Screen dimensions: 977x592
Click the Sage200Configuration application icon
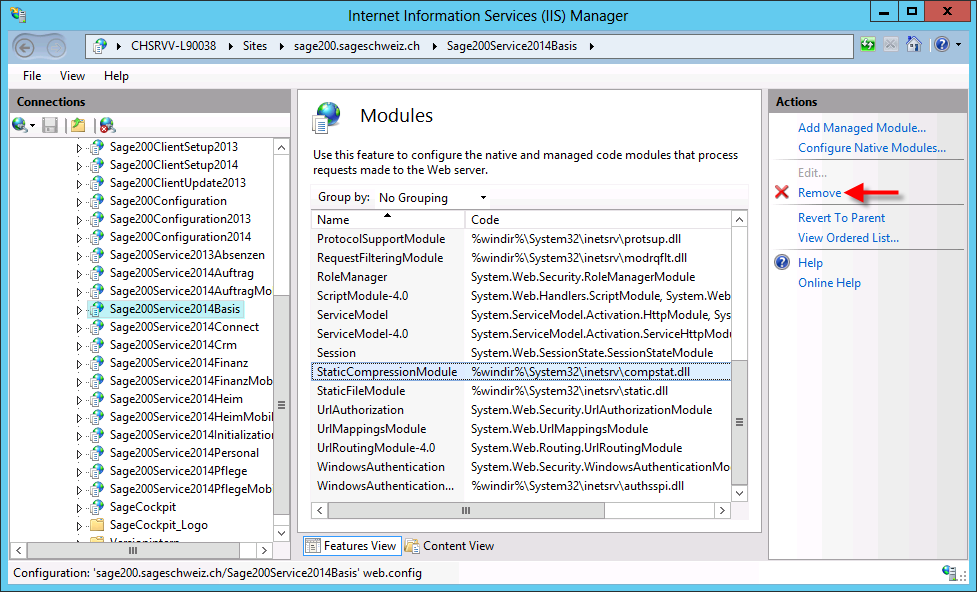pos(97,201)
